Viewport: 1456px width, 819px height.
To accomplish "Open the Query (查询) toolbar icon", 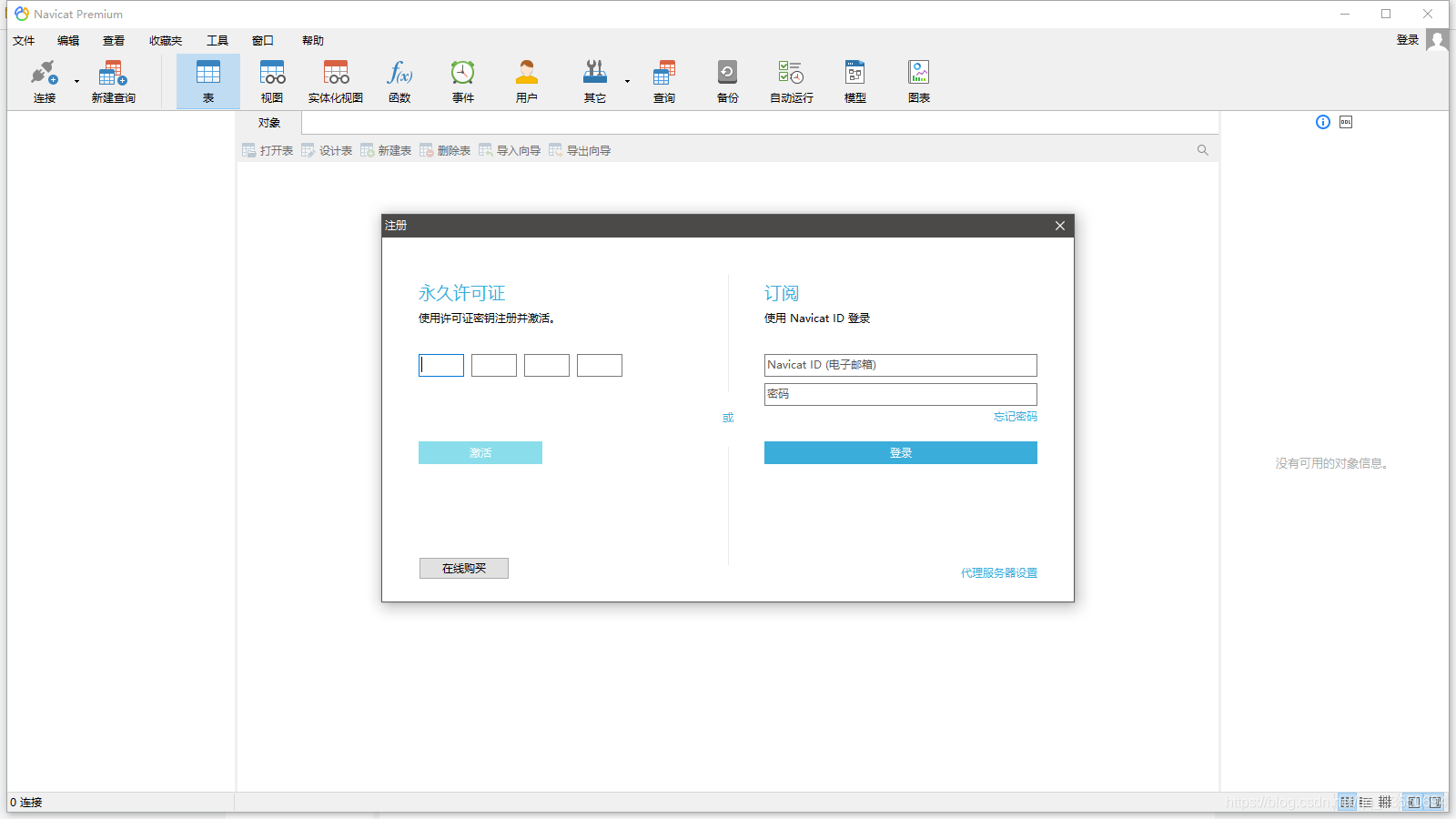I will click(x=664, y=73).
